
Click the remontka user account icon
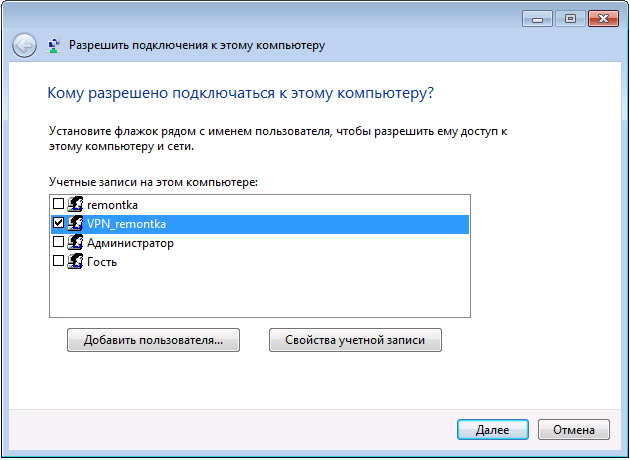tap(75, 205)
